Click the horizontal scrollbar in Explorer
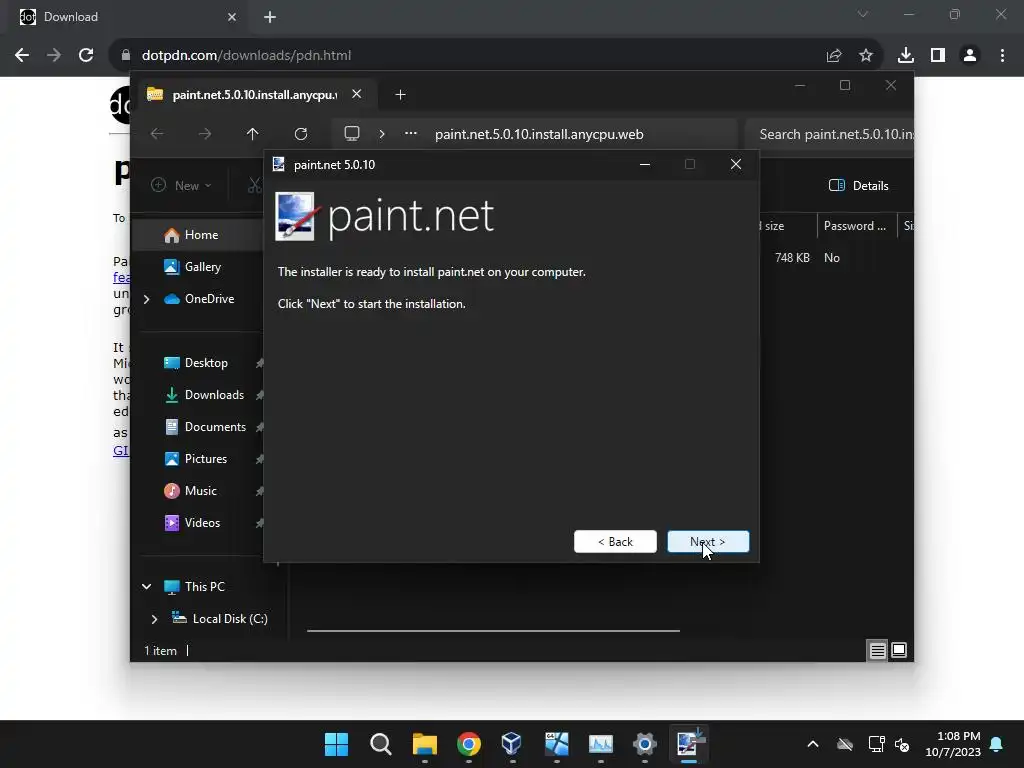The height and width of the screenshot is (768, 1024). [x=493, y=631]
